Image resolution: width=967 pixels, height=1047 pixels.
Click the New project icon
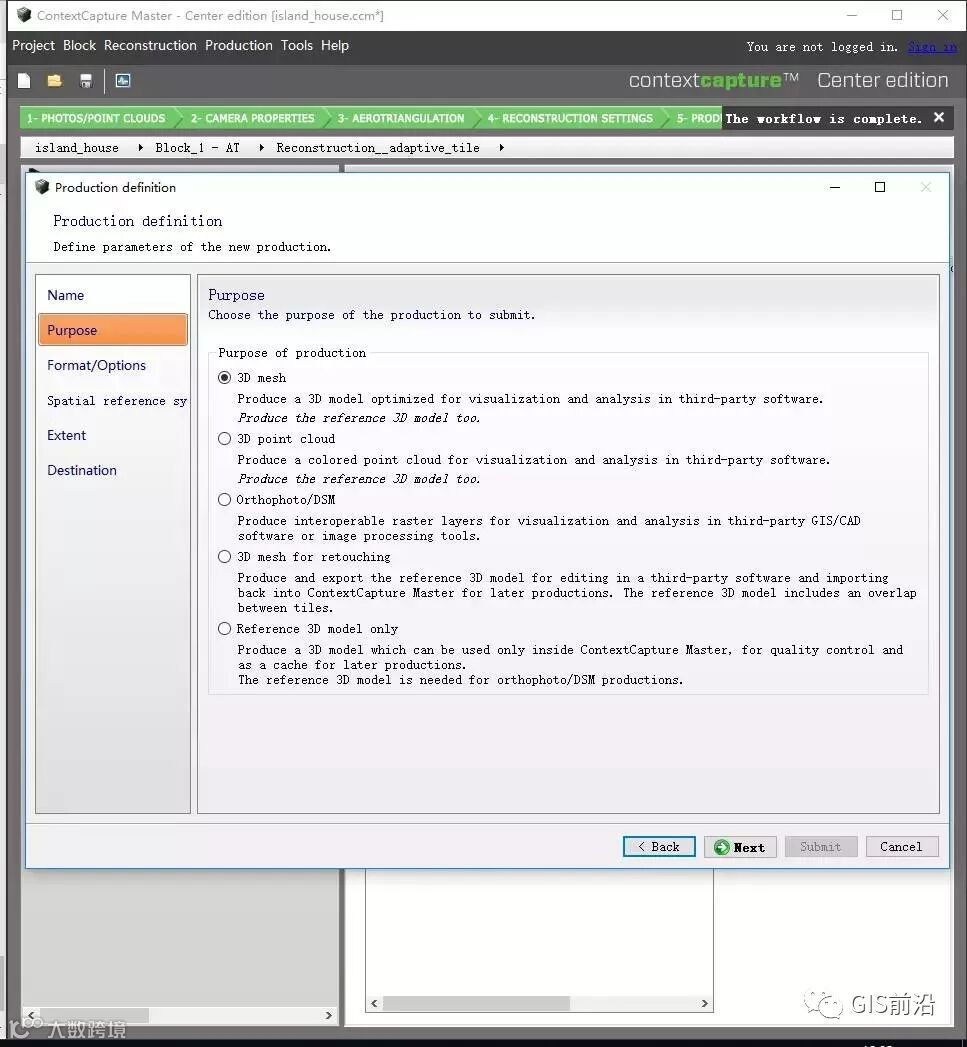click(24, 81)
